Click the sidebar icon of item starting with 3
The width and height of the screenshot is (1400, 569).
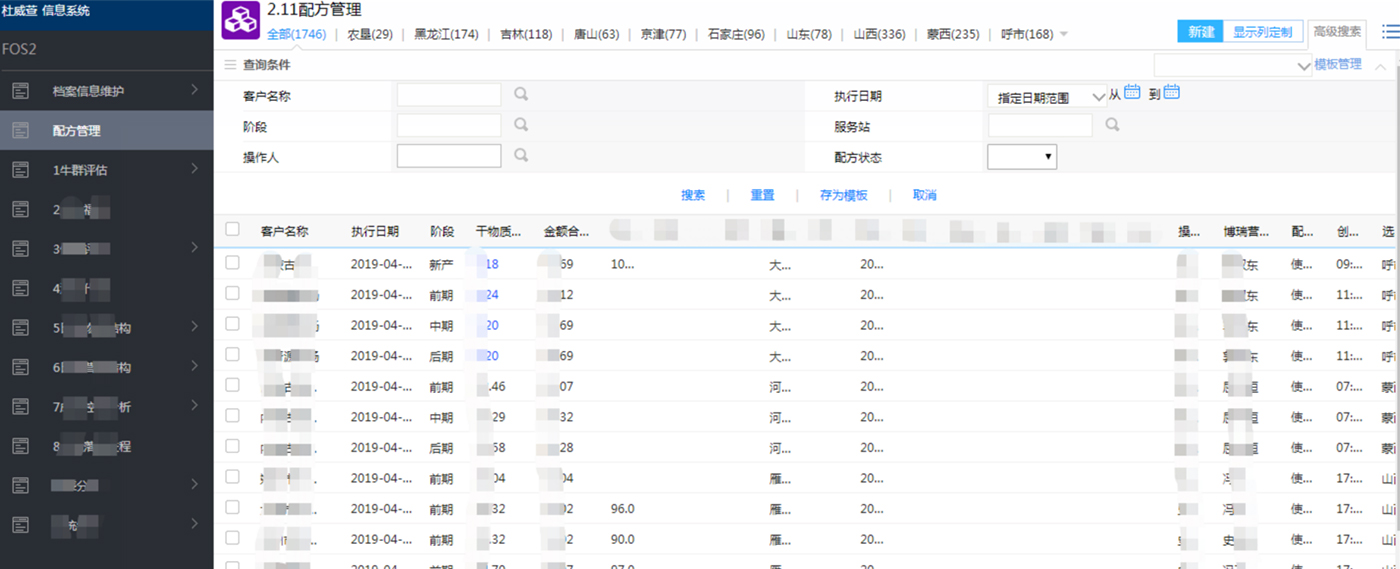[20, 248]
